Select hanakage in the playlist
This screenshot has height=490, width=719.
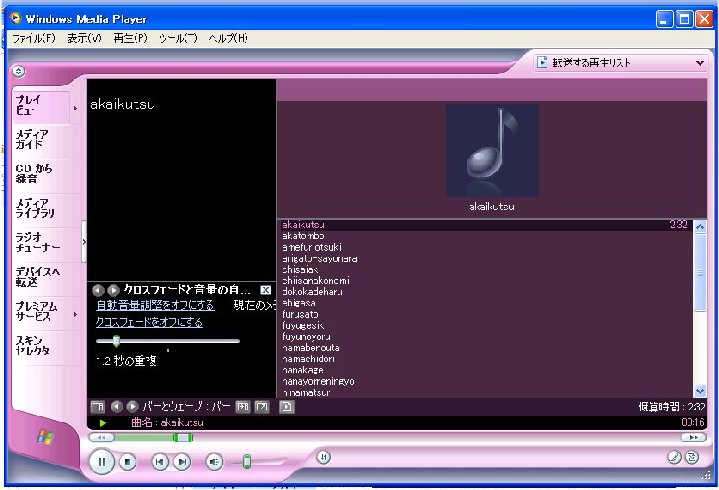(x=486, y=370)
